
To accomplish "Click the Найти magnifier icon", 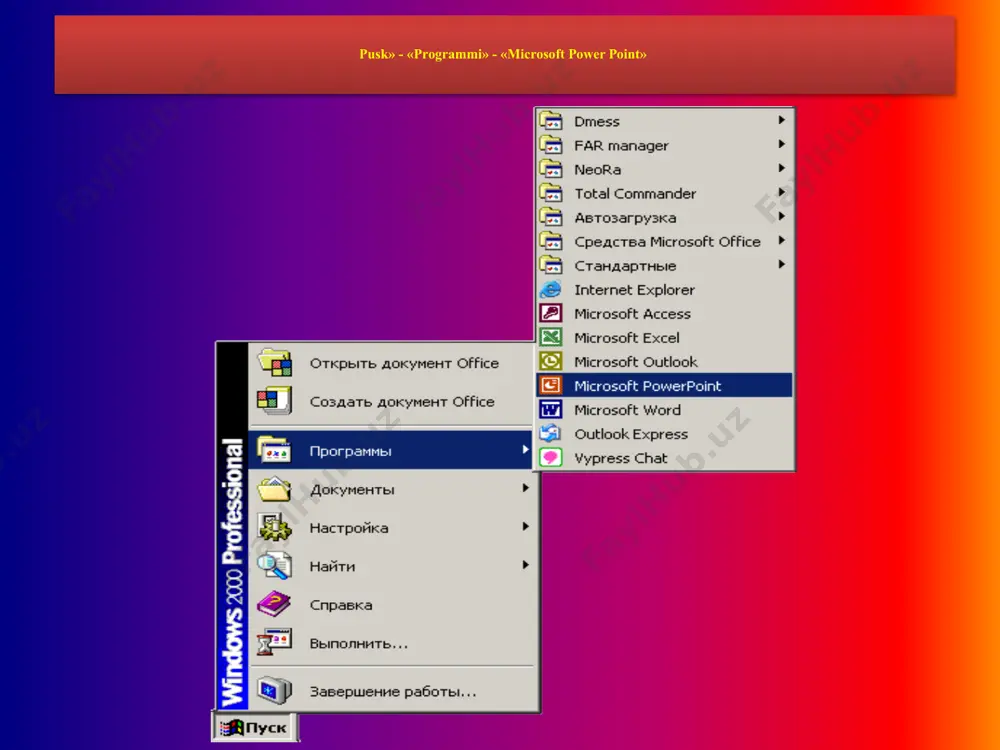I will pos(275,566).
